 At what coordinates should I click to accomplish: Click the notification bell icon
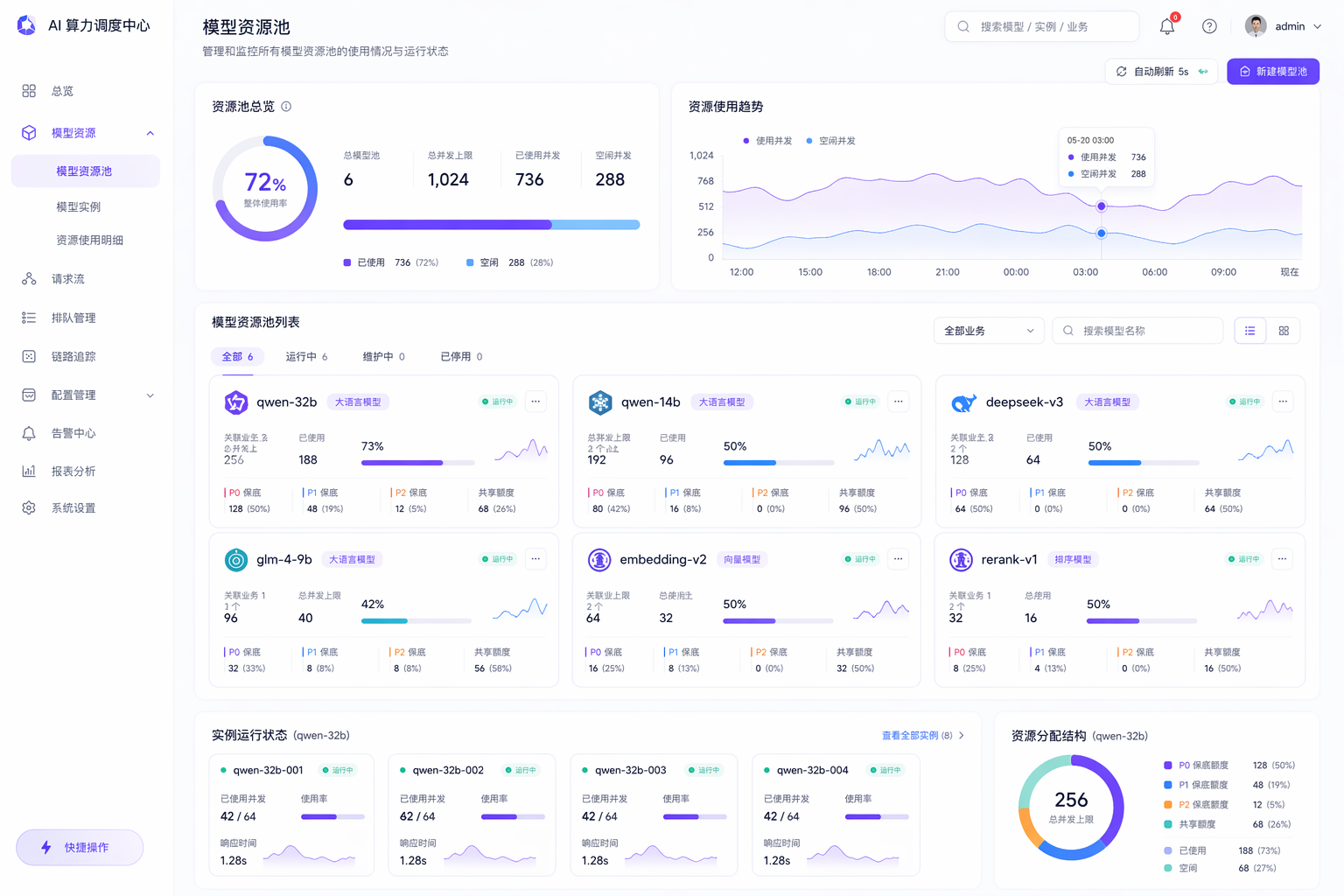coord(1166,27)
